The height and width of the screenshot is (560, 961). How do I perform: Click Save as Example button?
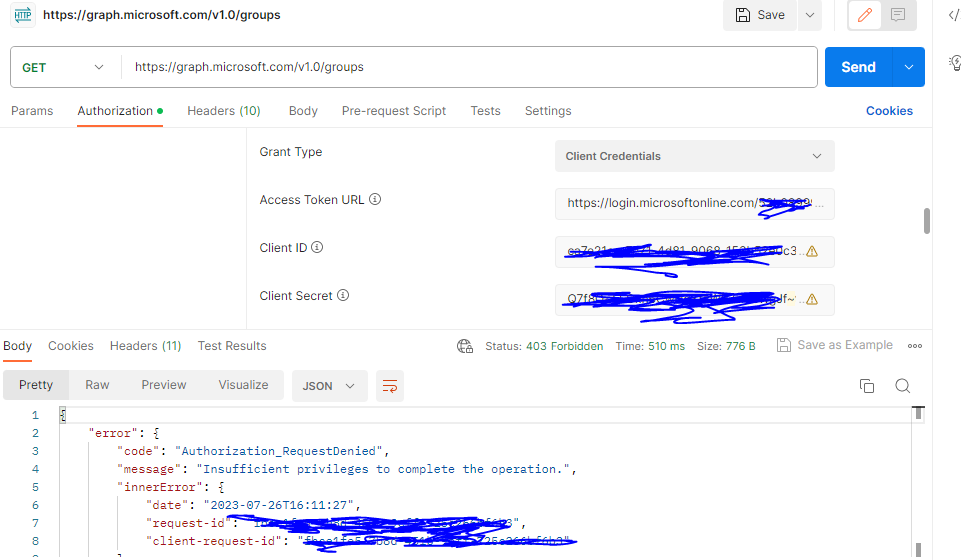coord(835,345)
